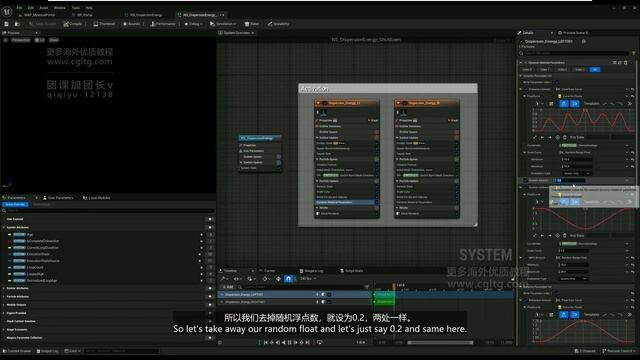Select Dynamic Material Parameters in left emitter
This screenshot has height=360, width=640.
pos(346,202)
